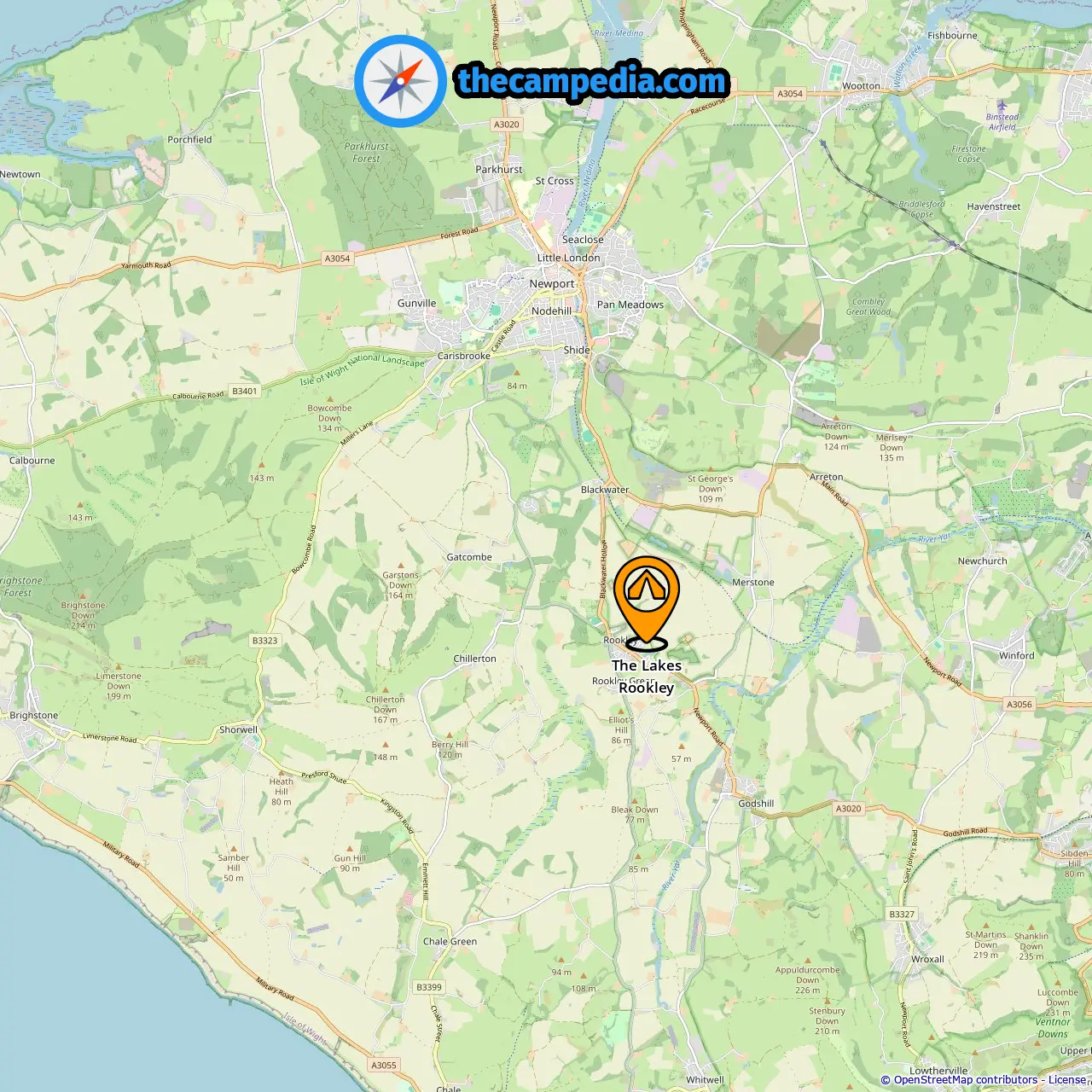Click the Parkhurst Forest label
1092x1092 pixels.
click(x=366, y=152)
